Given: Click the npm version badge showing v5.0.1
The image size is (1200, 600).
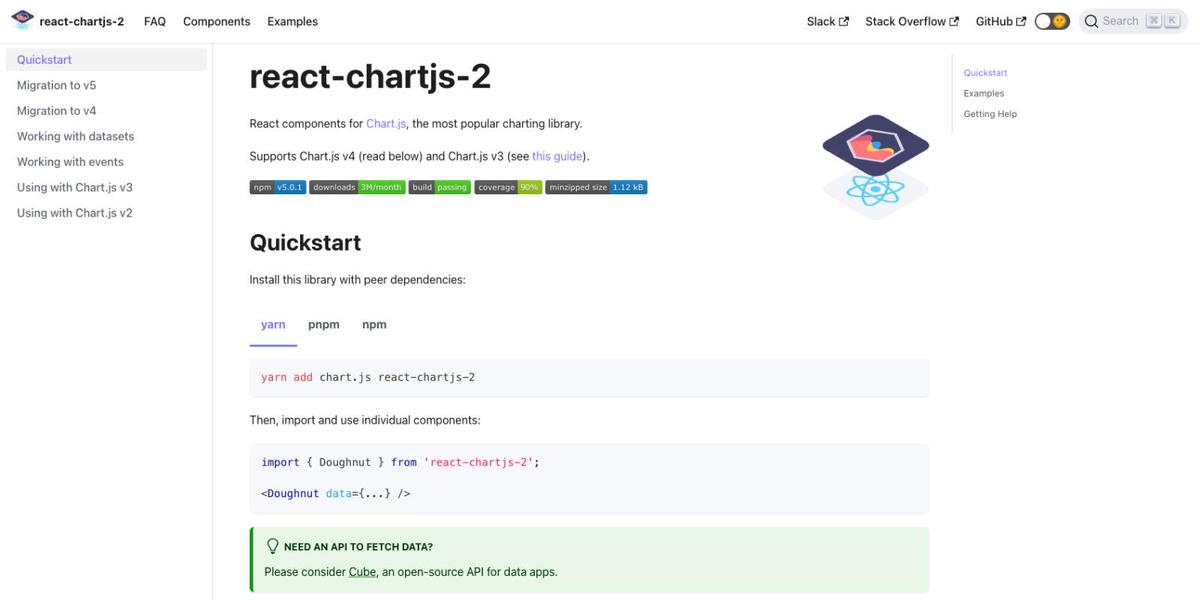Looking at the screenshot, I should tap(278, 186).
